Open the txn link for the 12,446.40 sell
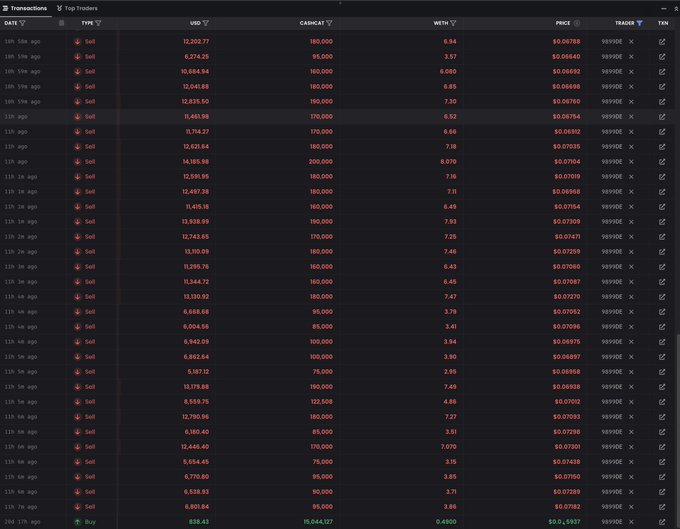680x529 pixels. [662, 447]
